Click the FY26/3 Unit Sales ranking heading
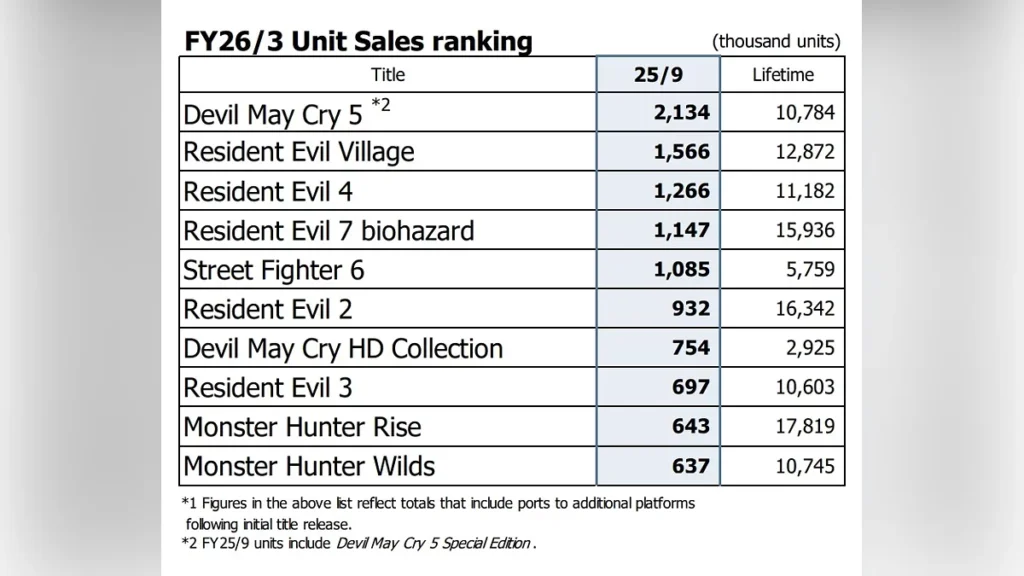The width and height of the screenshot is (1024, 576). point(358,41)
